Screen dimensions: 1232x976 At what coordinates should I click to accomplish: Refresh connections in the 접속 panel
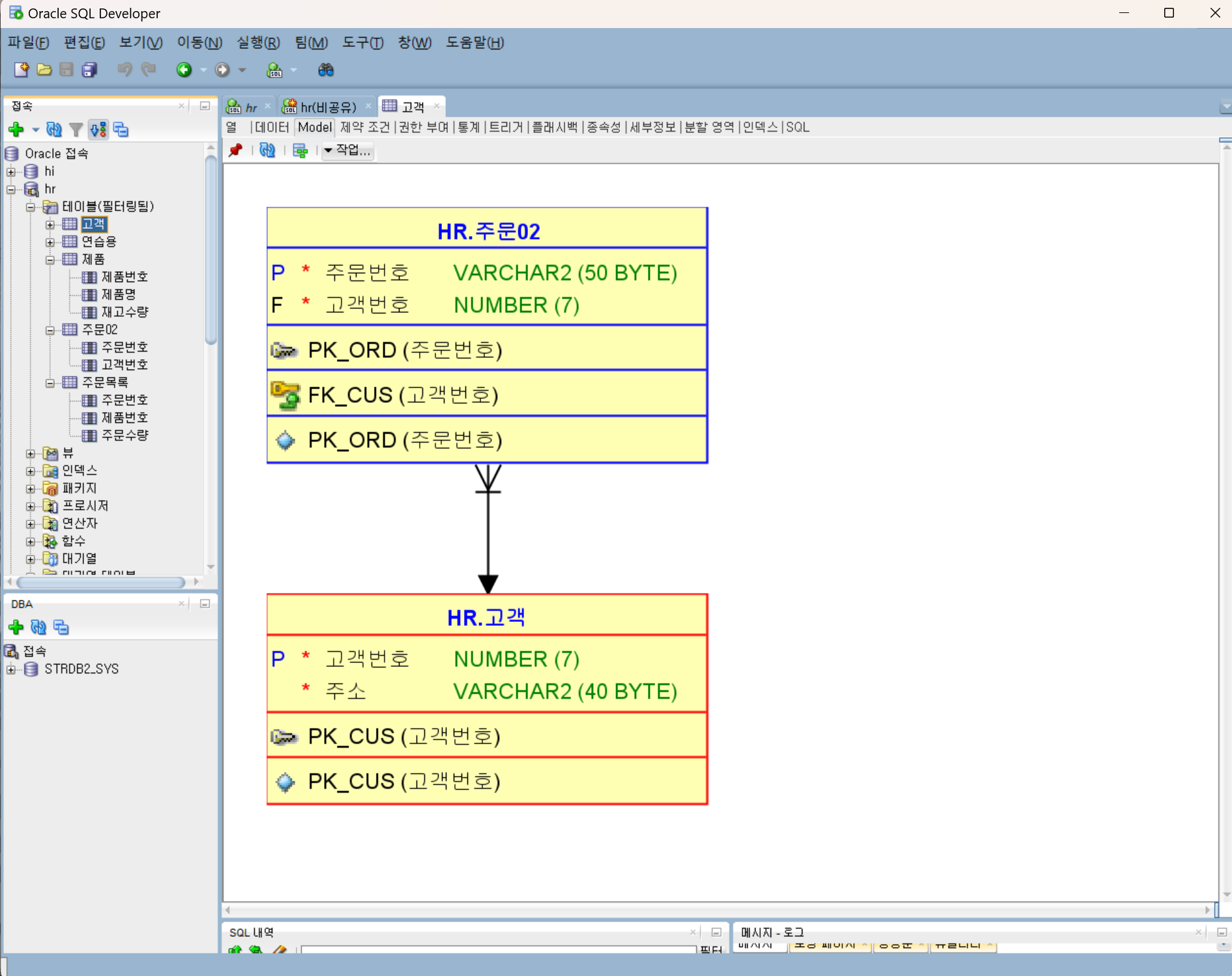click(54, 130)
